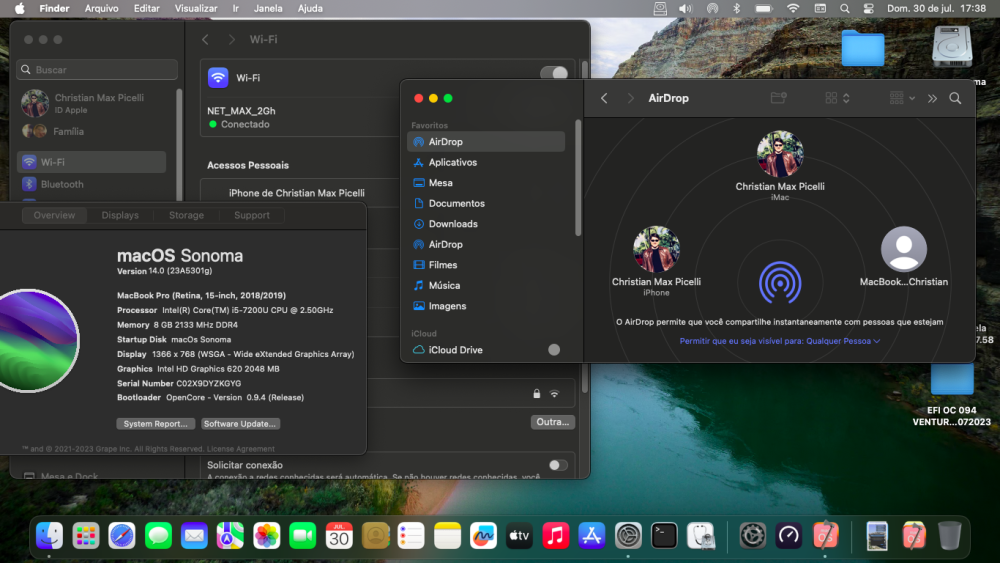Viewport: 1000px width, 563px height.
Task: Select Bluetooth in System Settings sidebar
Action: coord(92,184)
